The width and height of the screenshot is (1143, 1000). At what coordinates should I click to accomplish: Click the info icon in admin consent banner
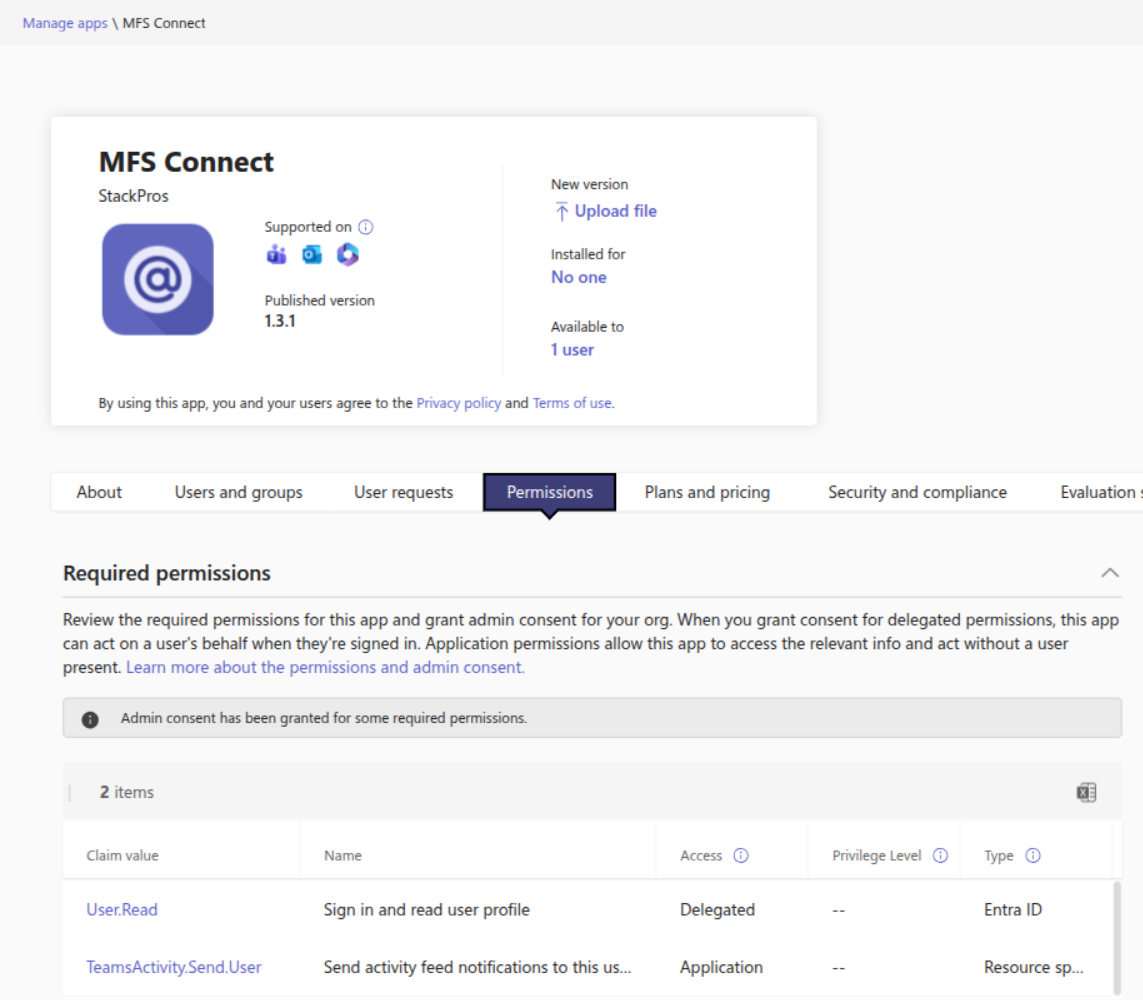coord(90,720)
